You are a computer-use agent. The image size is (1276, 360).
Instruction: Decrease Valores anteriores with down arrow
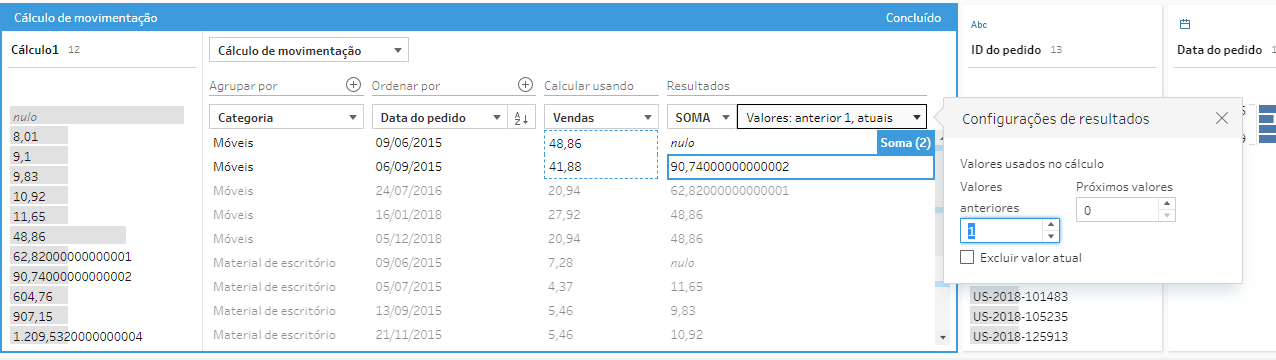point(1050,236)
